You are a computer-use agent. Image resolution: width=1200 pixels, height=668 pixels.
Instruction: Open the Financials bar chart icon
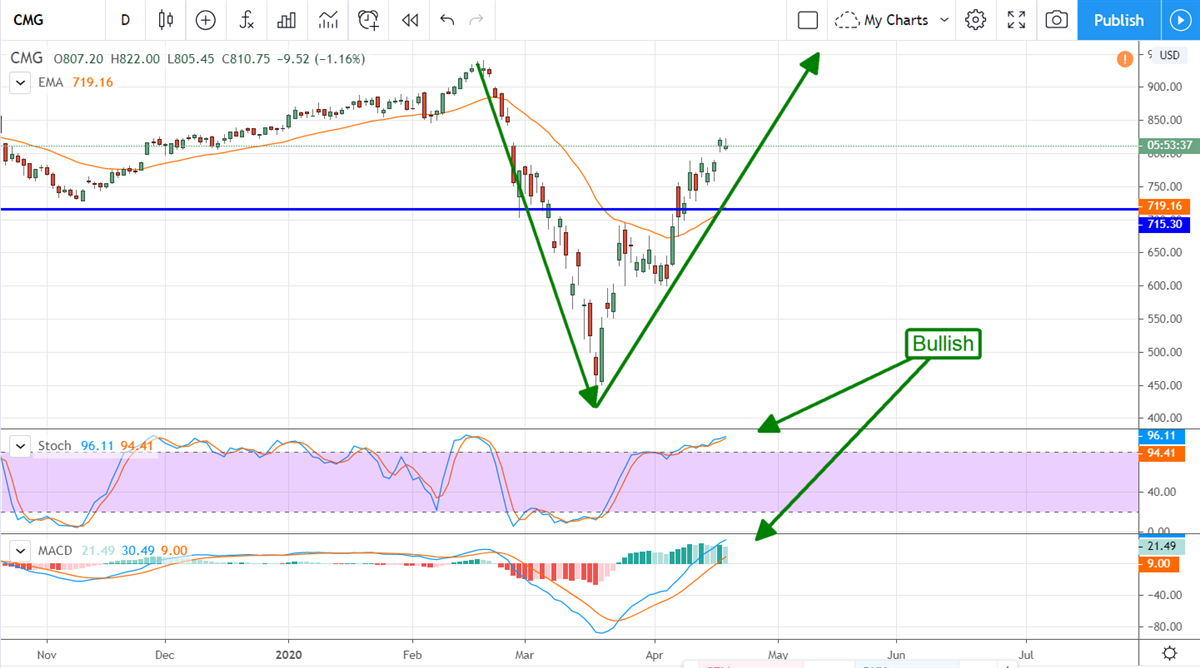(x=287, y=20)
